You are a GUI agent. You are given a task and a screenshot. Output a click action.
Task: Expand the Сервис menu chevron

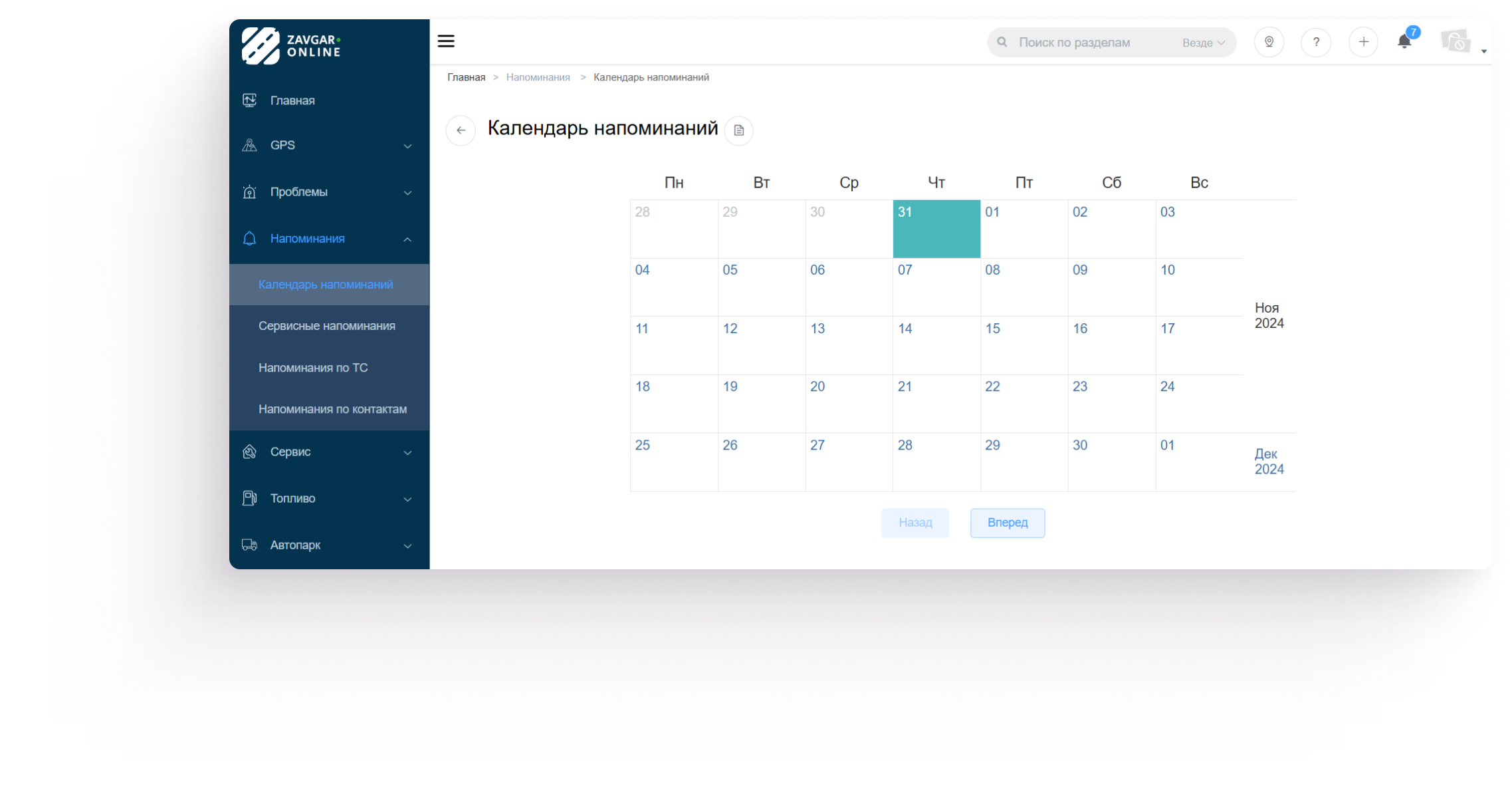point(407,452)
